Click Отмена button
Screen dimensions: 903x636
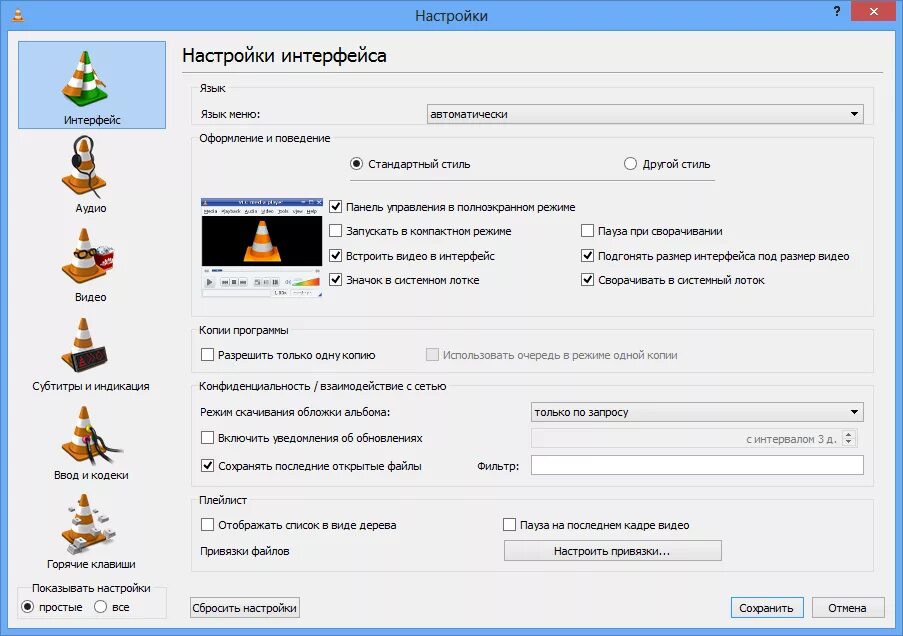click(848, 608)
